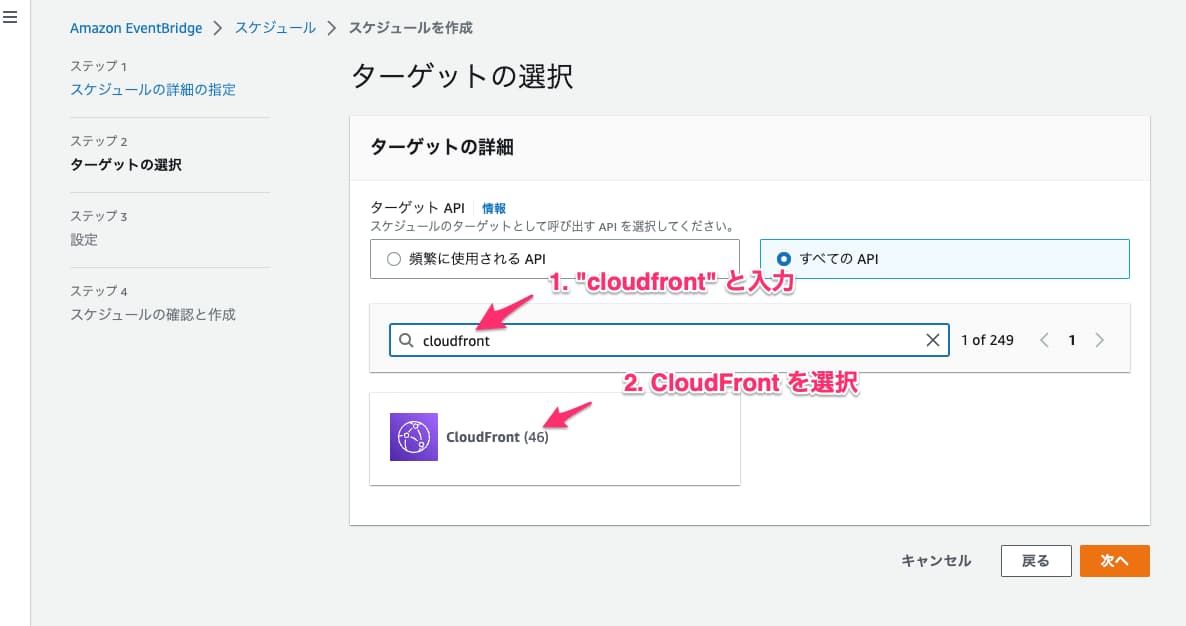This screenshot has height=626, width=1186.
Task: Open the スケジュール breadcrumb link
Action: [x=275, y=28]
